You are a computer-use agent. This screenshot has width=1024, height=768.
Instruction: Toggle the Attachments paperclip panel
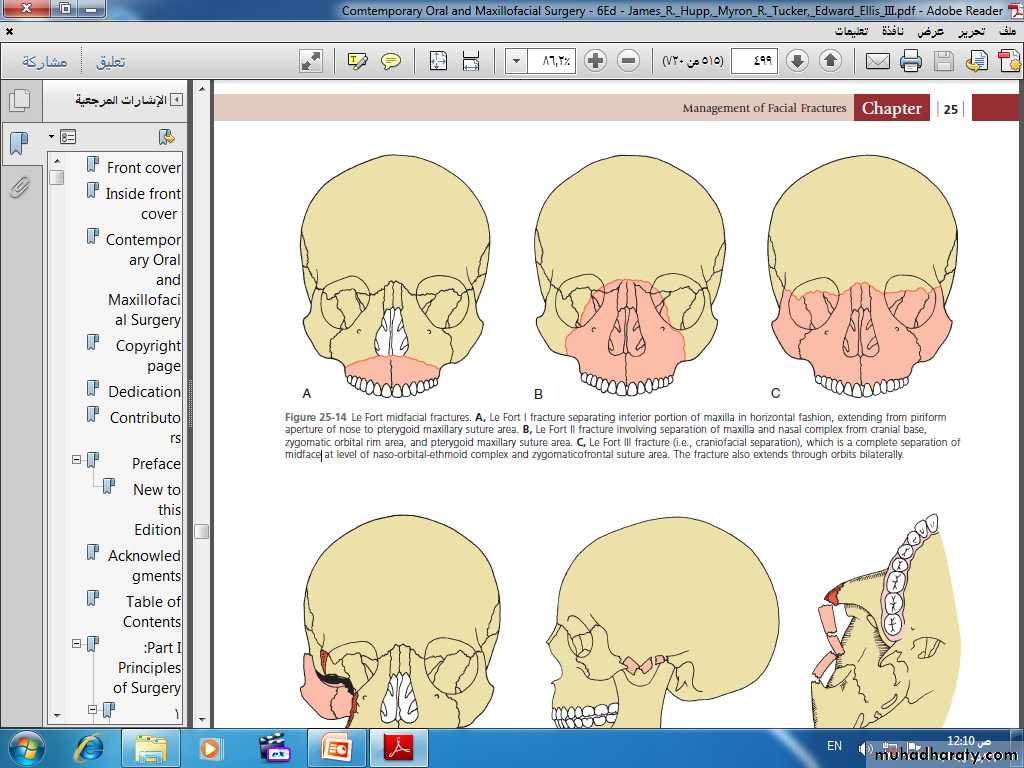[x=19, y=187]
